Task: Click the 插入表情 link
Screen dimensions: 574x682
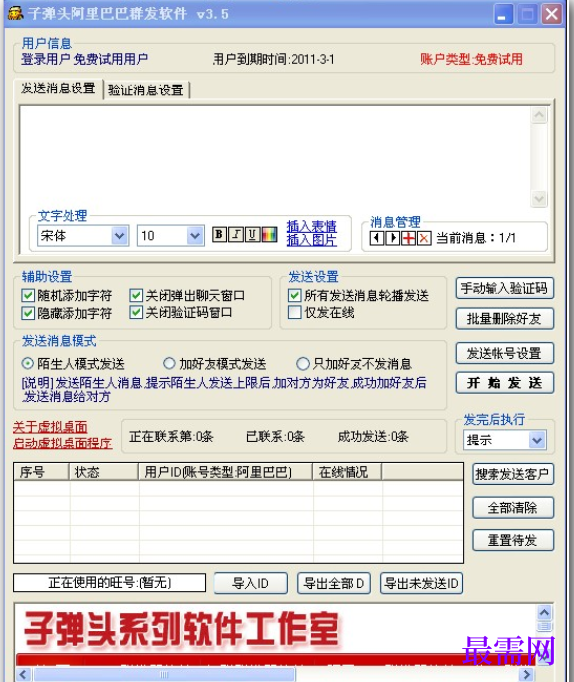Action: pos(311,226)
